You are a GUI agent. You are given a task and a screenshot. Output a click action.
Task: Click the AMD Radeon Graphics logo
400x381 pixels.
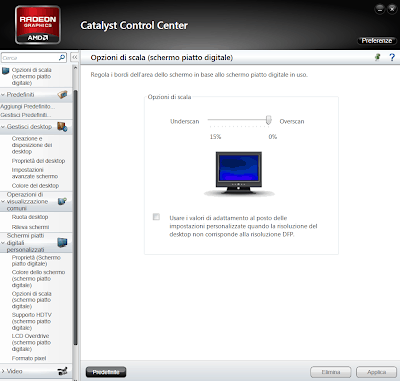(38, 25)
